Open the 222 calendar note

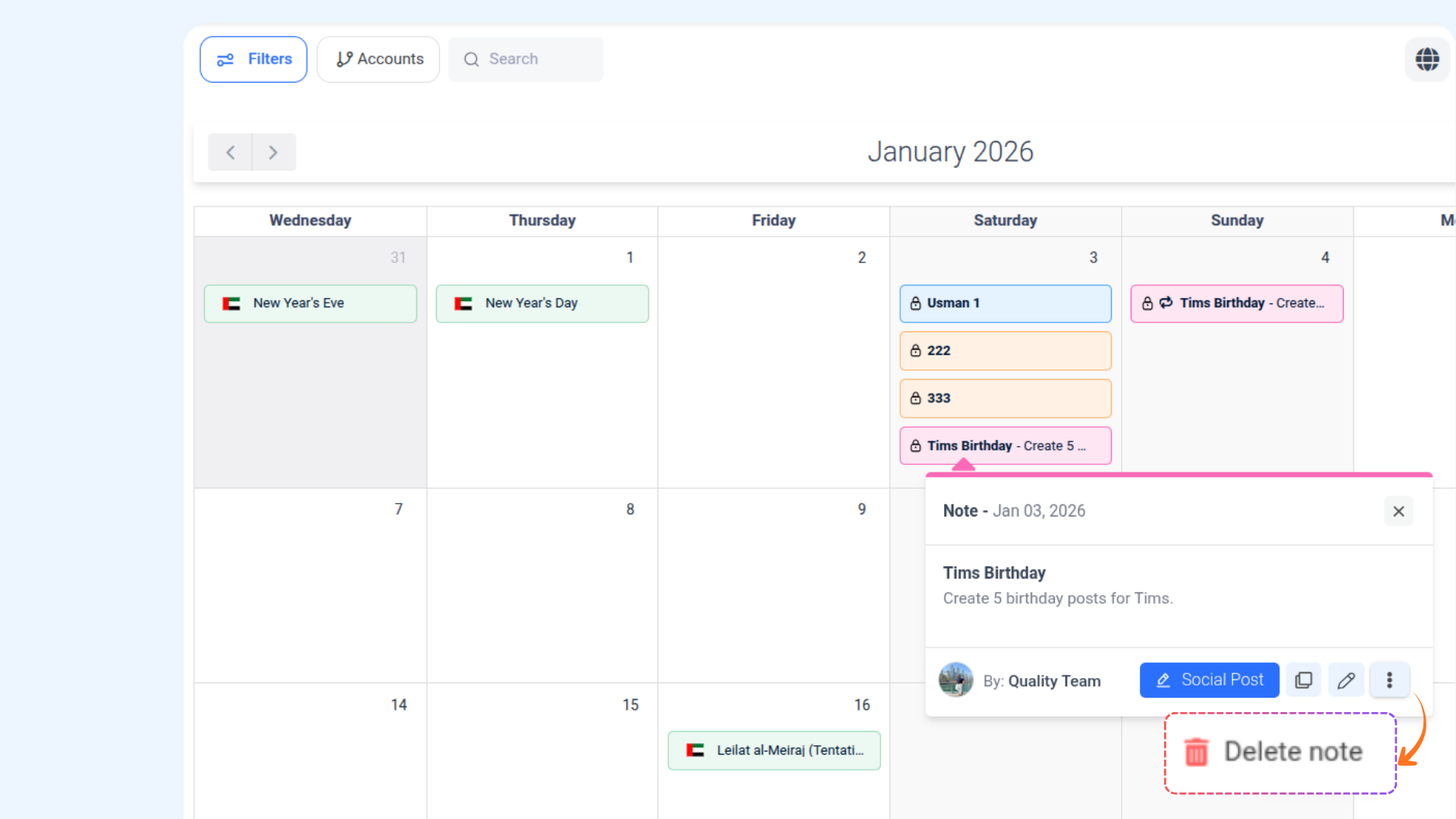(1005, 350)
